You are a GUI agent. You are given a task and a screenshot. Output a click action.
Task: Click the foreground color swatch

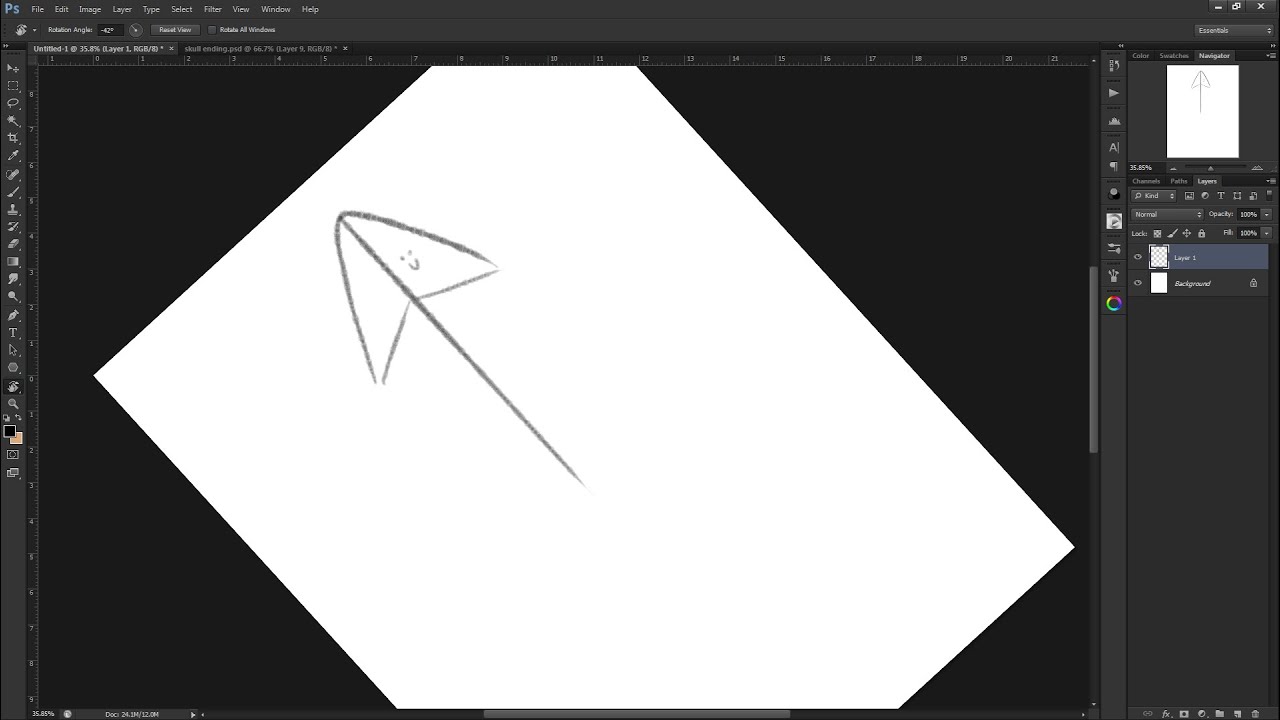click(x=9, y=431)
